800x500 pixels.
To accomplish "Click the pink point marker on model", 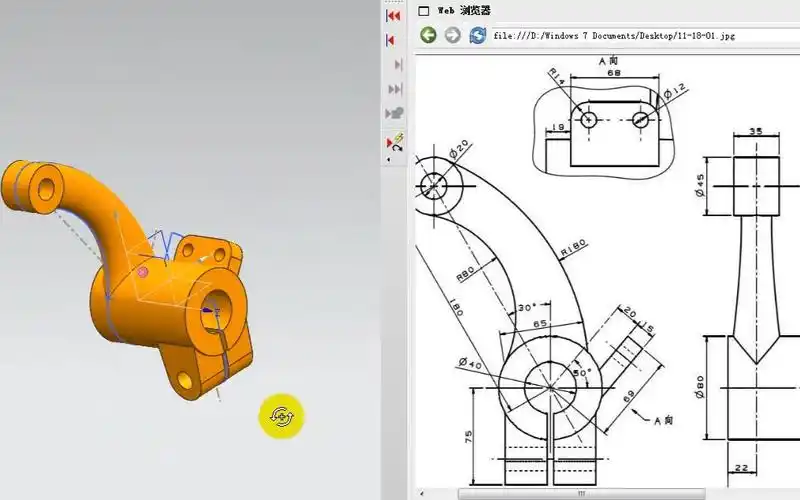I will (142, 272).
